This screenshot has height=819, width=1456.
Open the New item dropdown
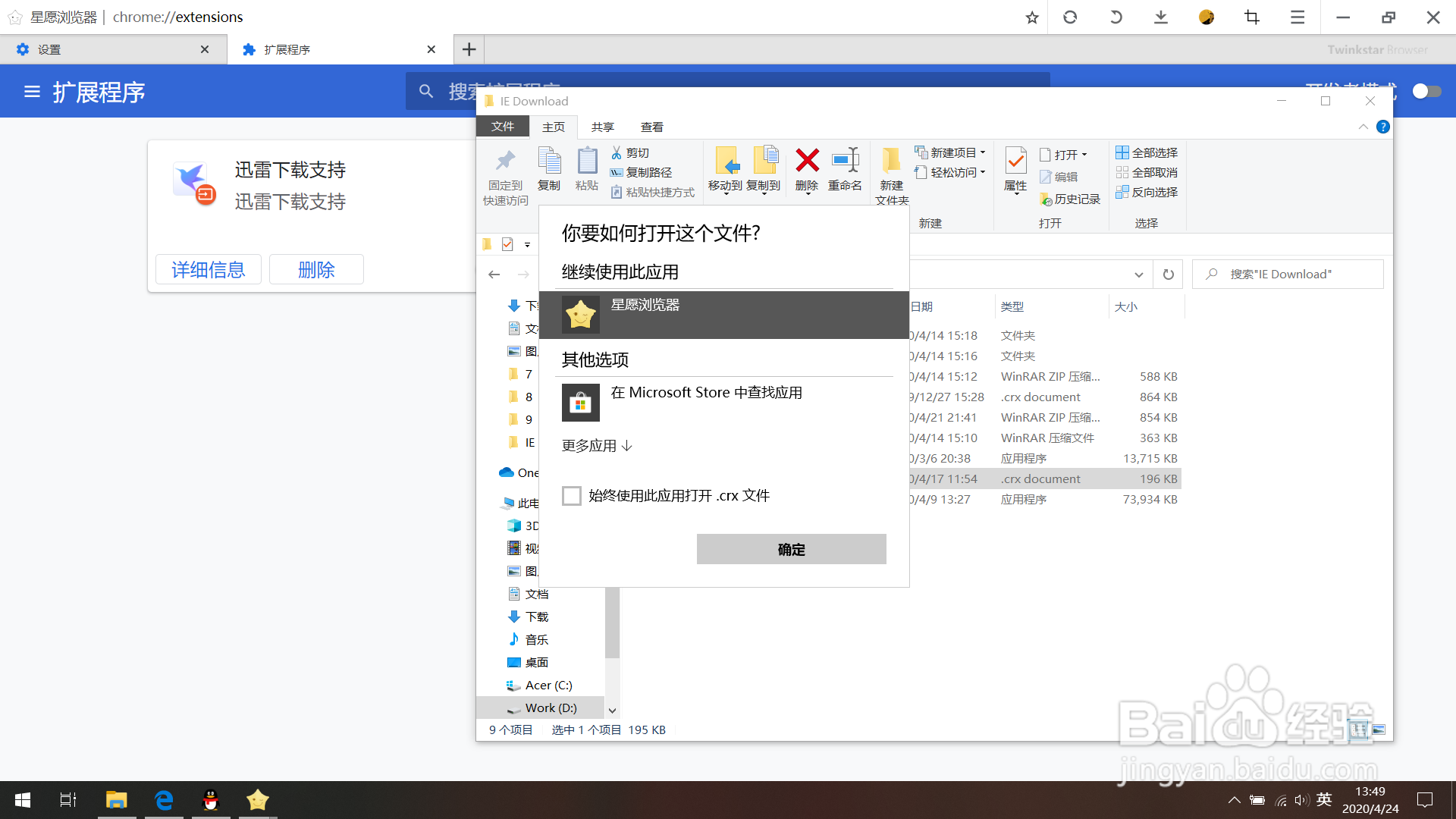pos(950,152)
